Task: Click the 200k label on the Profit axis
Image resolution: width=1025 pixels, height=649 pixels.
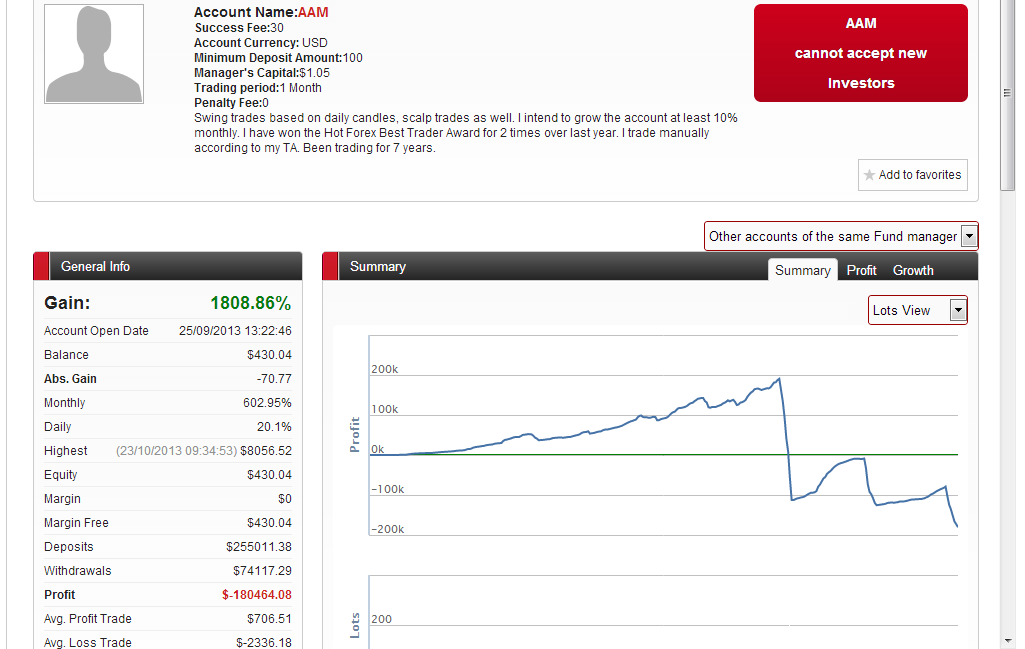Action: coord(384,369)
